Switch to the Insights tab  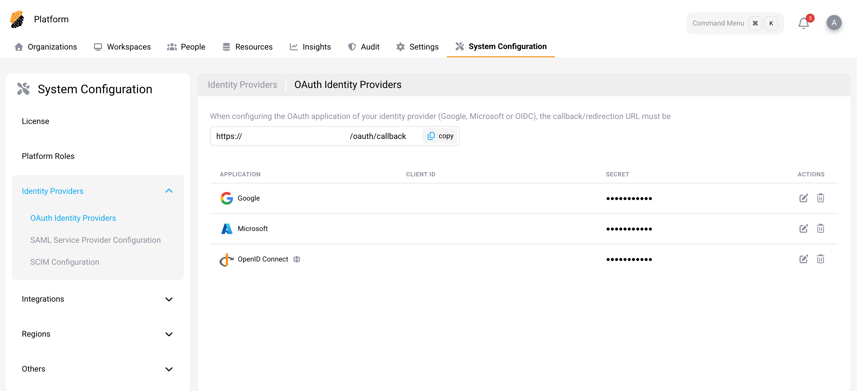click(x=310, y=47)
